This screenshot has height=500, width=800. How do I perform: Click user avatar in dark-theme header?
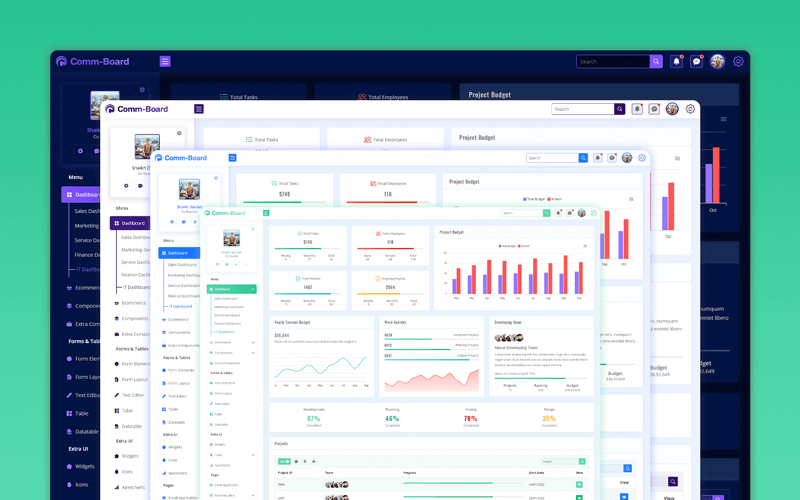pos(717,61)
